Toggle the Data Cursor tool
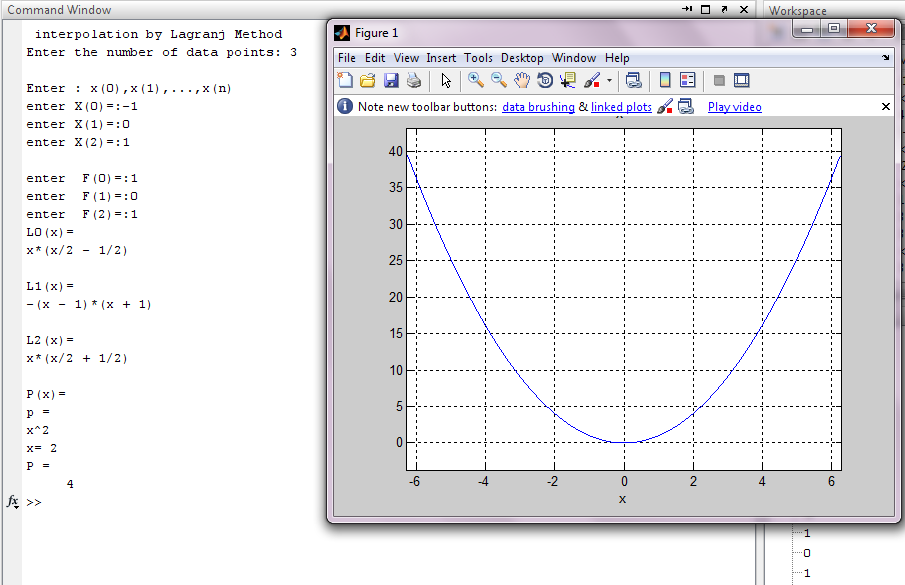The height and width of the screenshot is (585, 905). point(568,81)
